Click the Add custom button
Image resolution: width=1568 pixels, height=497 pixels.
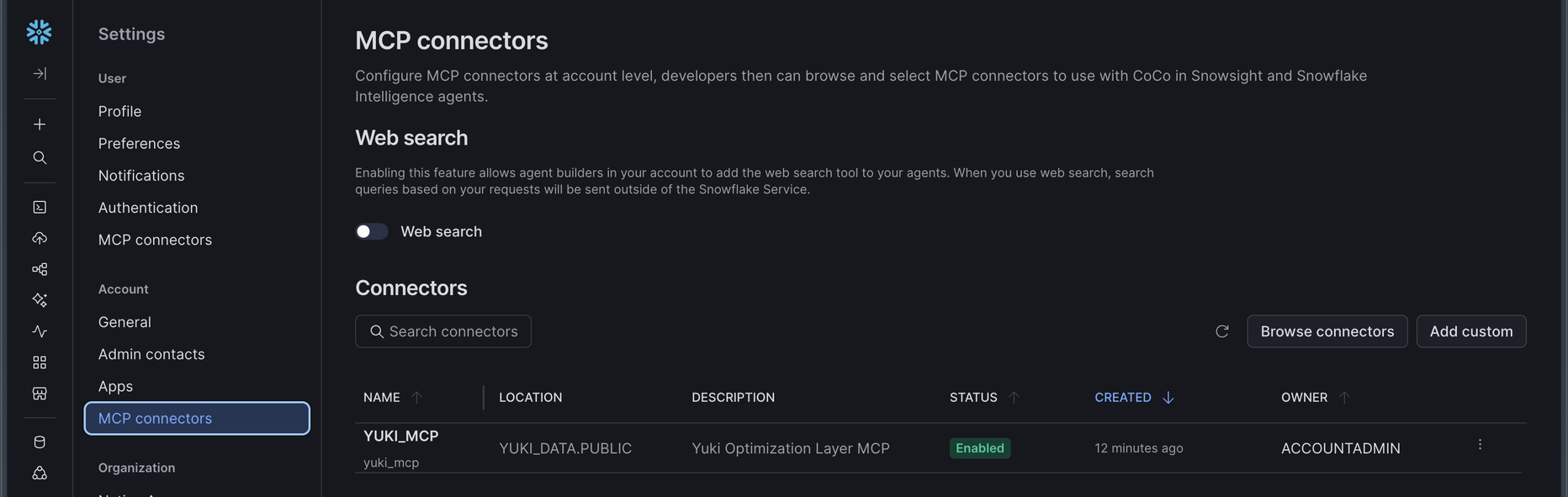point(1471,331)
